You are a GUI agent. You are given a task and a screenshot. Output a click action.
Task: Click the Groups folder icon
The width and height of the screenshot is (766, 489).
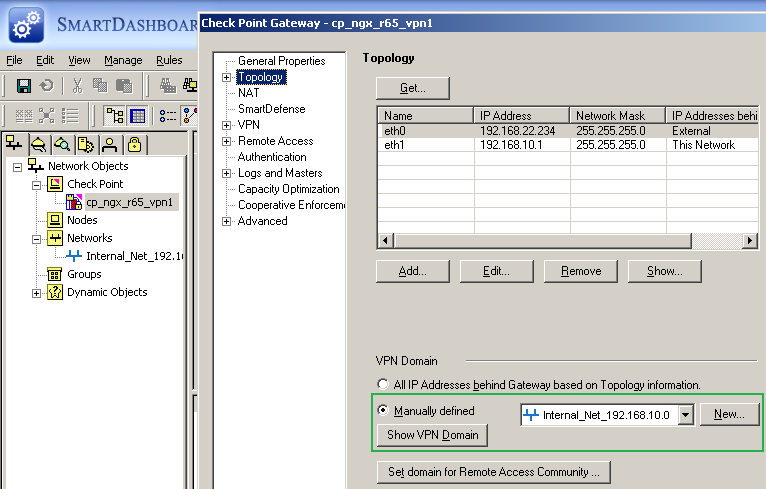[55, 274]
